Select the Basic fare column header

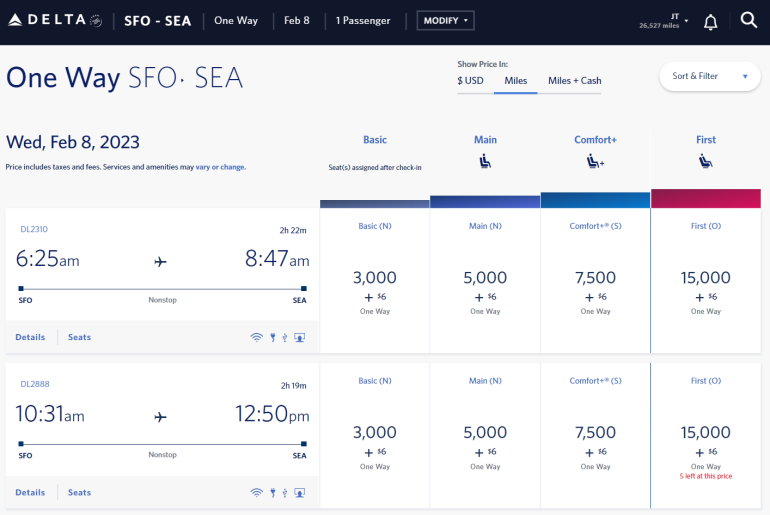375,140
